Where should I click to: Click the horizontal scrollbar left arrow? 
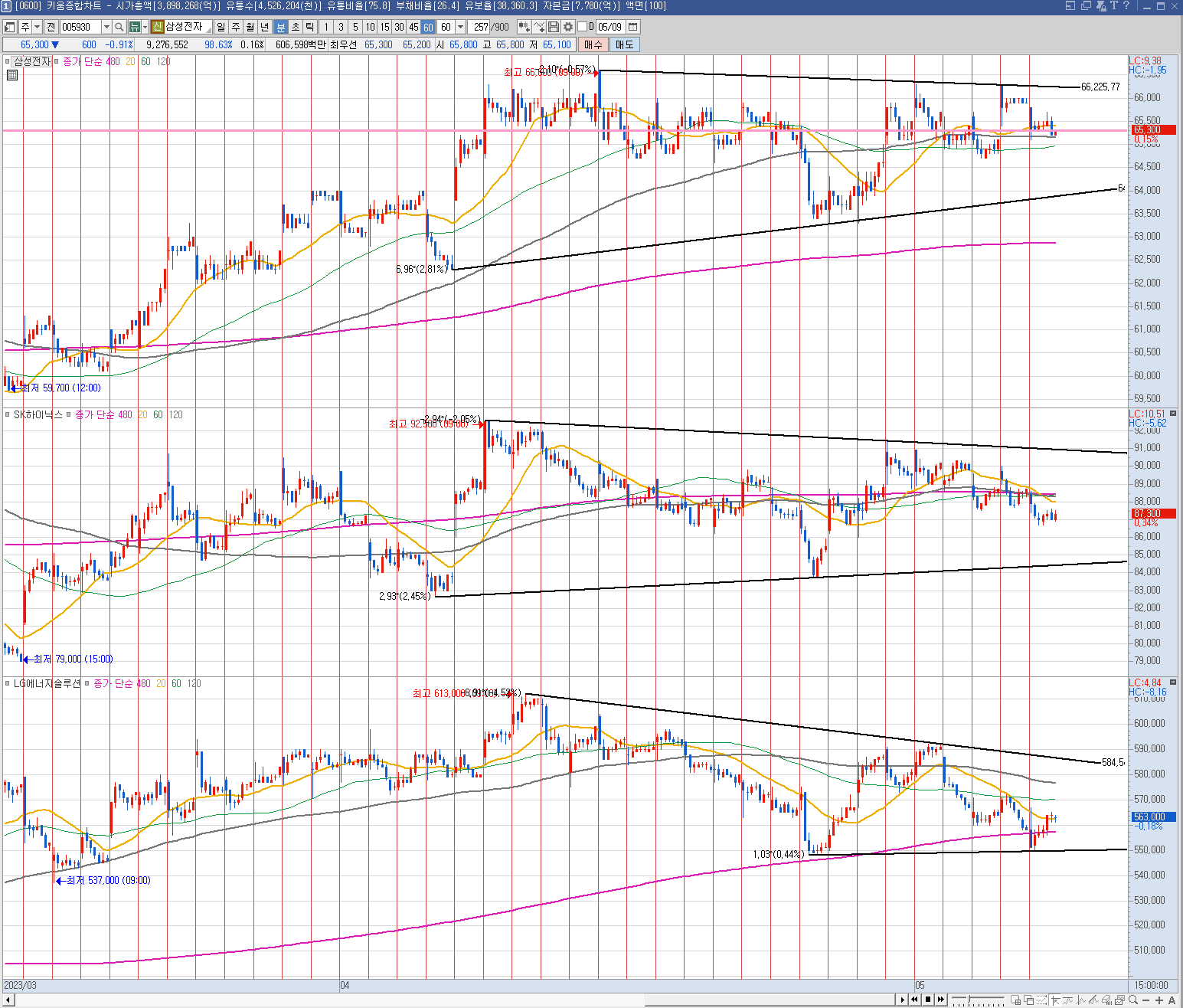(x=8, y=1000)
